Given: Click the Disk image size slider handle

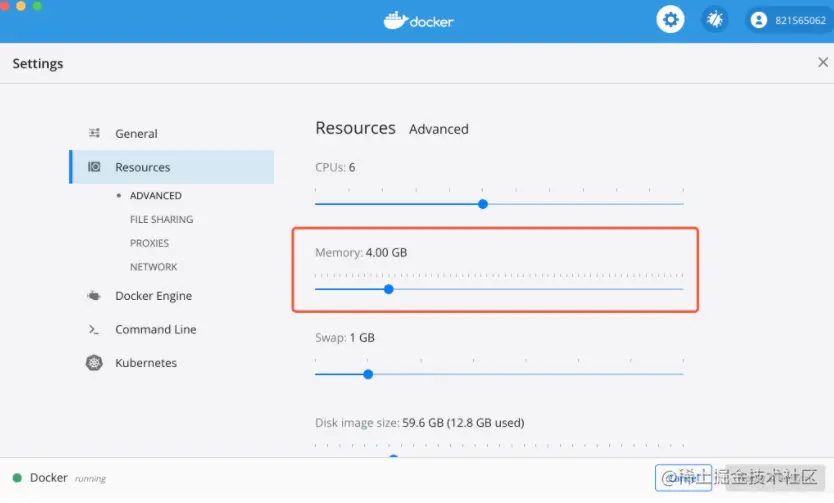Looking at the screenshot, I should tap(393, 456).
